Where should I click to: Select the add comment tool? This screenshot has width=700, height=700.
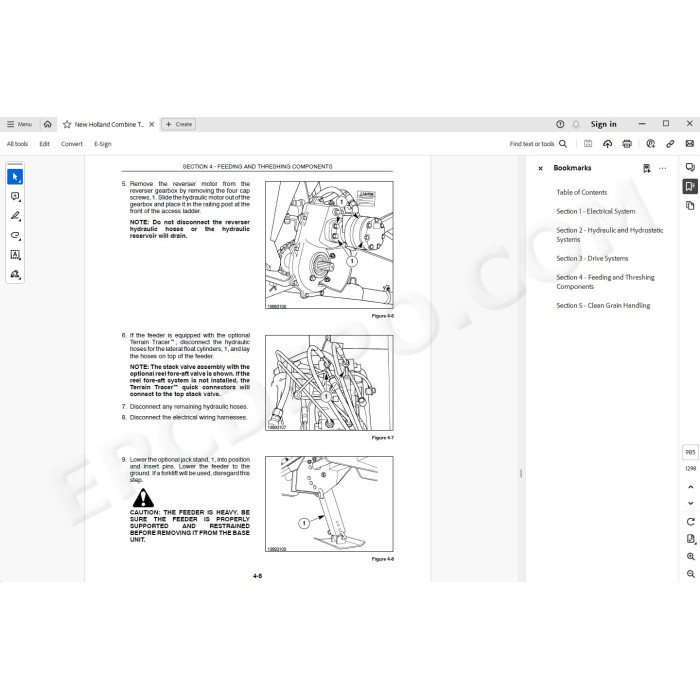coord(15,196)
